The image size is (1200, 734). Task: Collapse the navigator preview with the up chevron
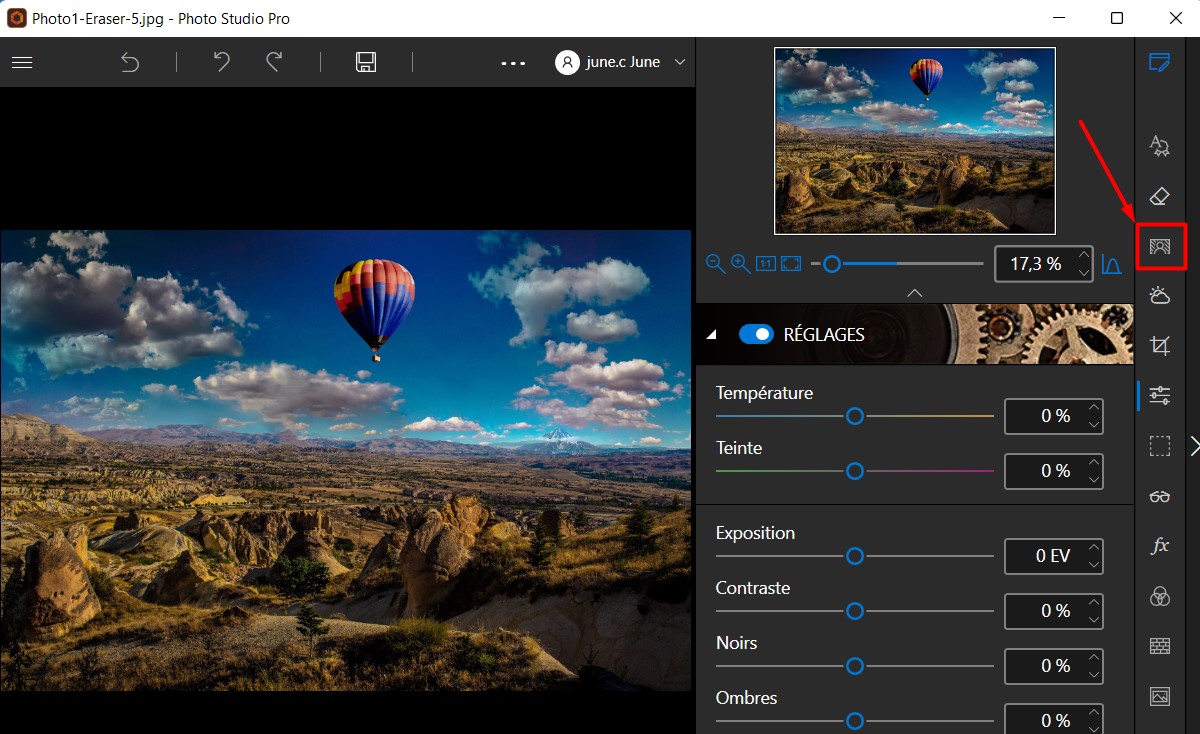point(914,293)
